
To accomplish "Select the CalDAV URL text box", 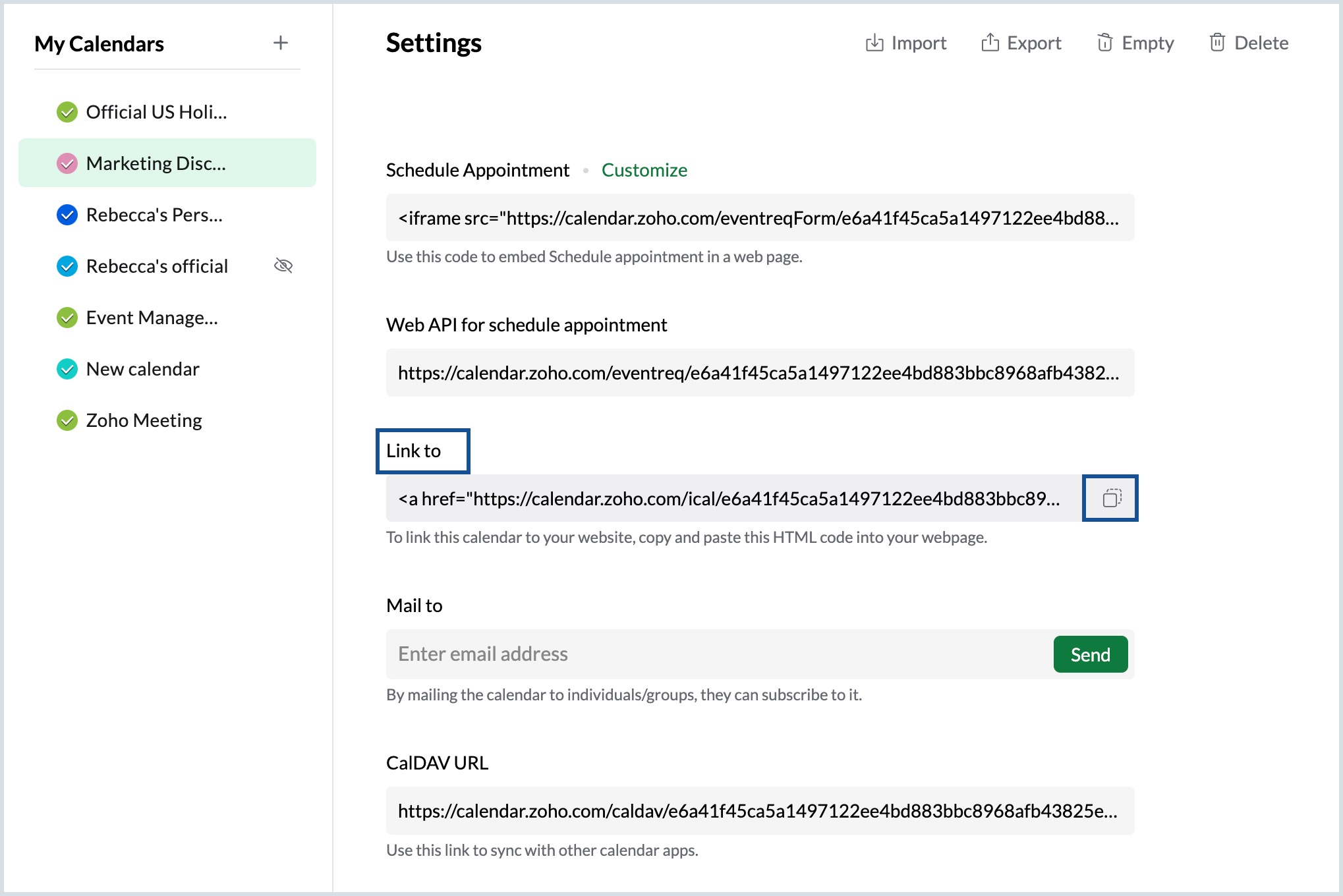I will (x=759, y=811).
